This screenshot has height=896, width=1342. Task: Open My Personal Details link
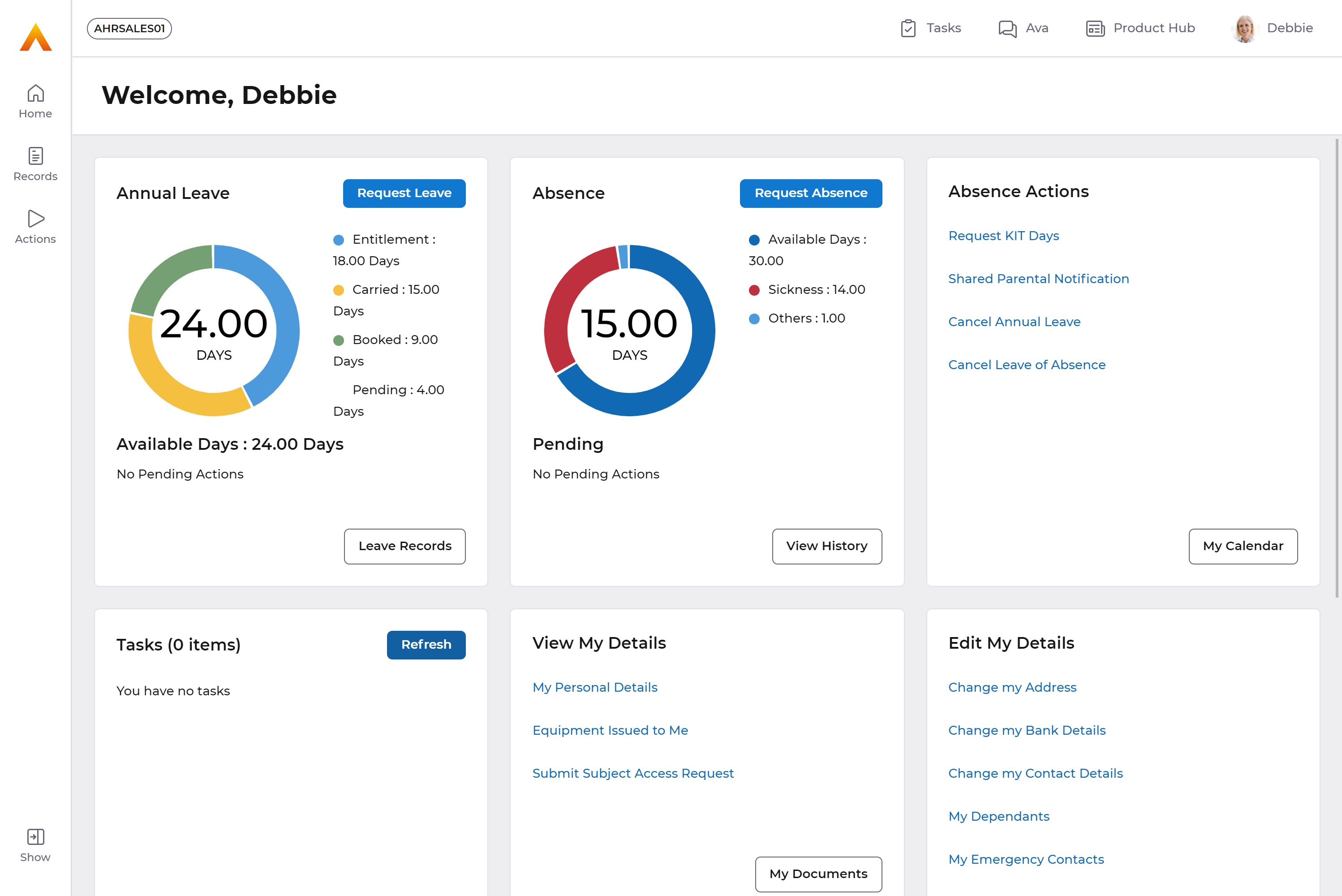pyautogui.click(x=595, y=687)
